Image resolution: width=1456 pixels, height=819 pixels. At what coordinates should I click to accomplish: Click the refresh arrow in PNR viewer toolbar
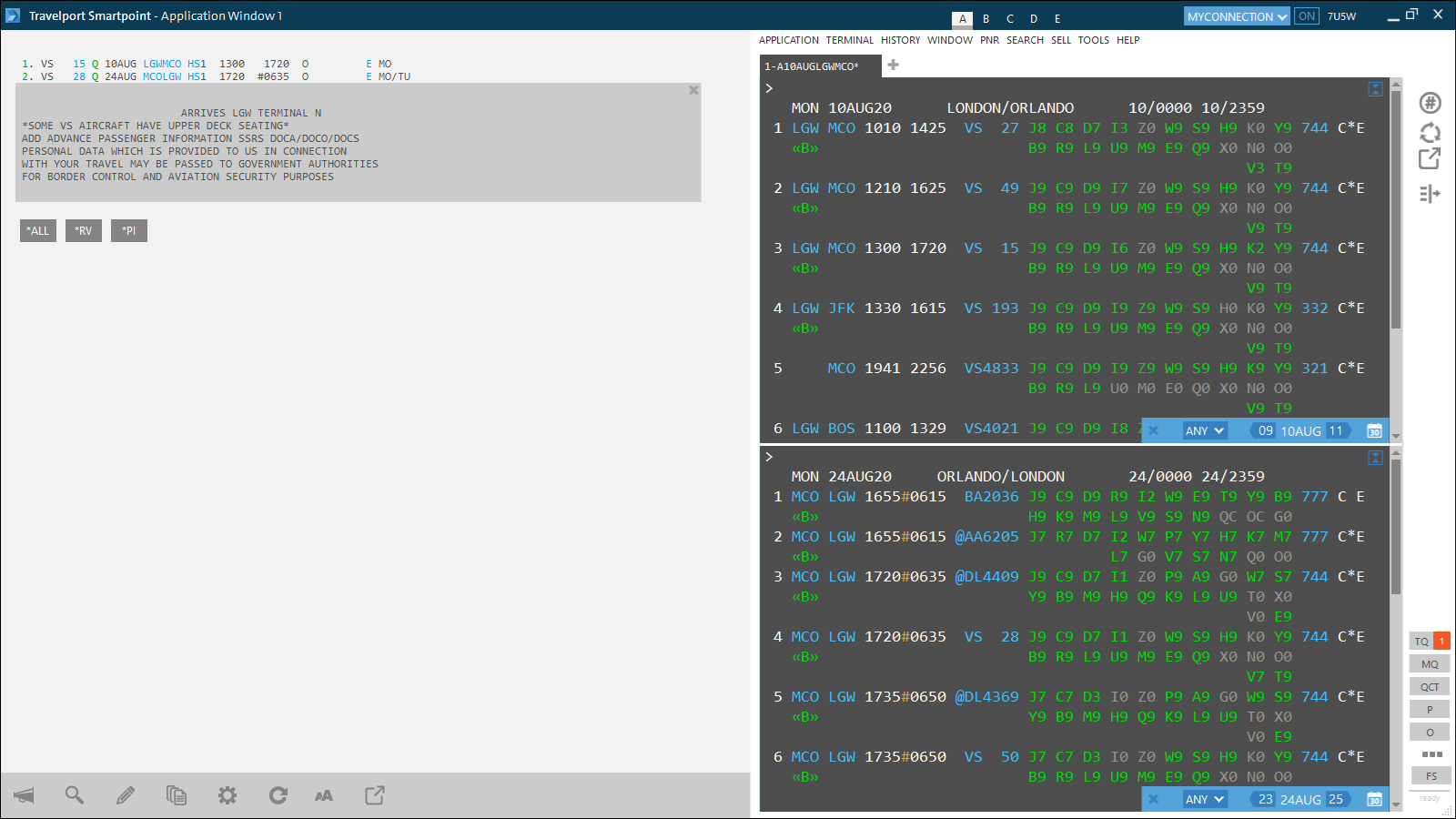point(278,796)
